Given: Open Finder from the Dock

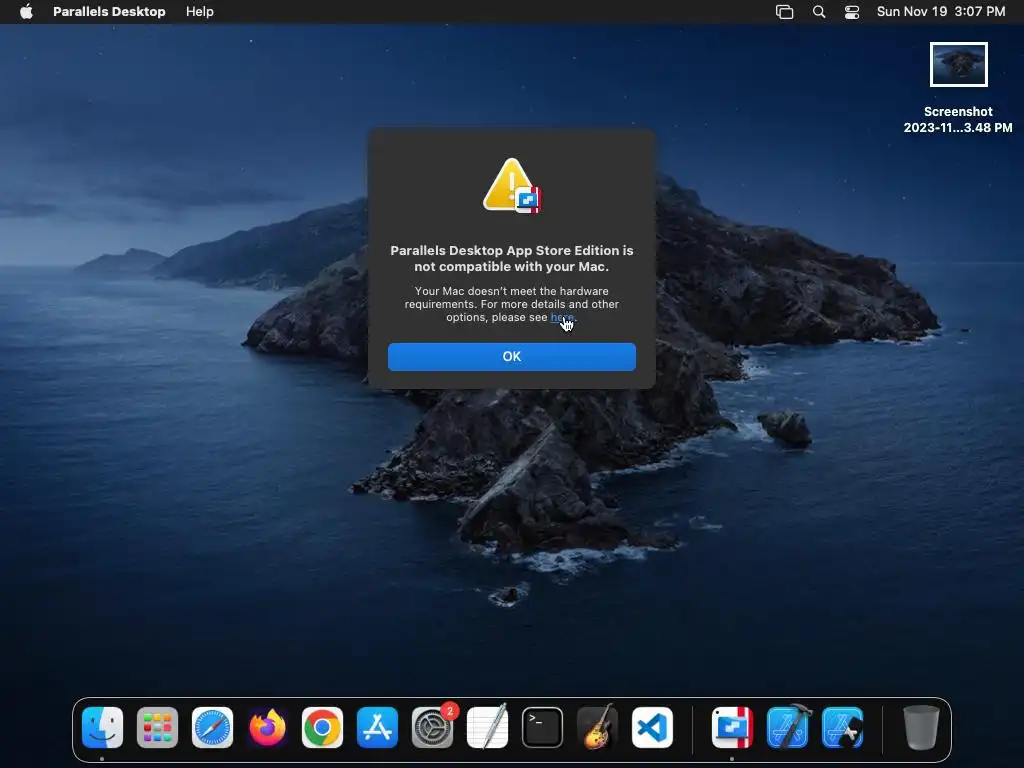Looking at the screenshot, I should [103, 727].
